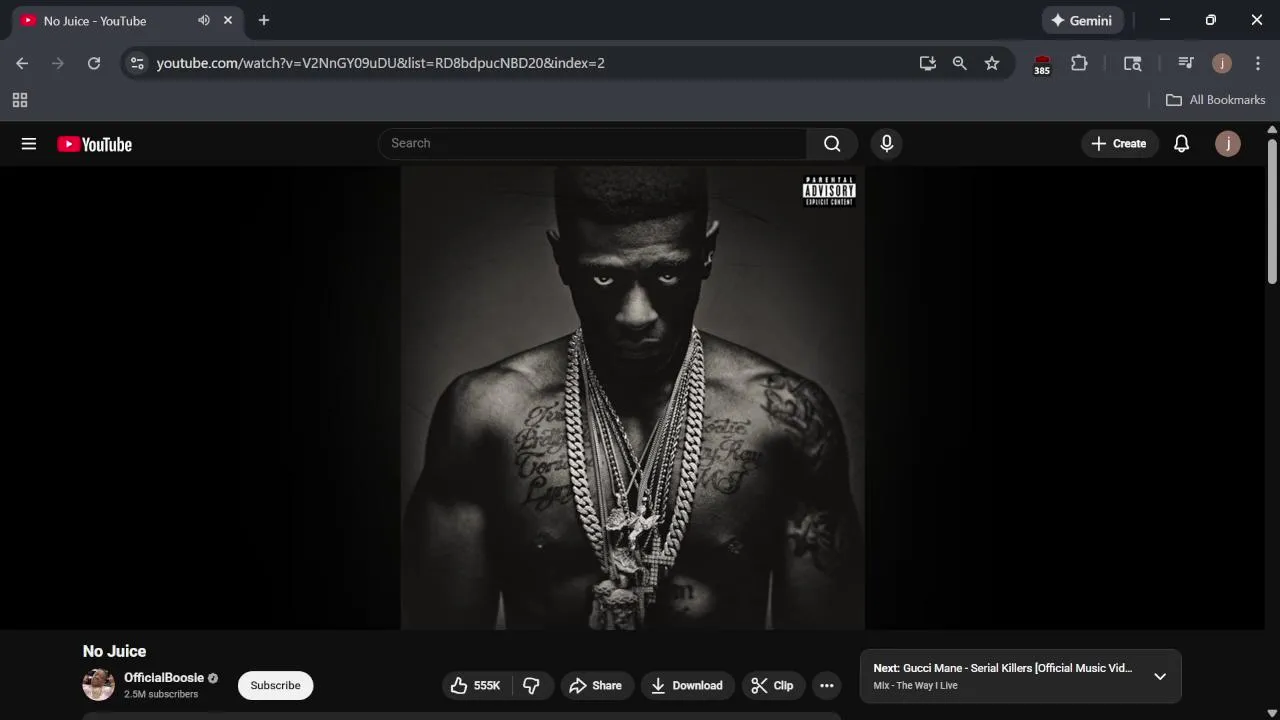
Task: Go back in browser history
Action: pos(22,63)
